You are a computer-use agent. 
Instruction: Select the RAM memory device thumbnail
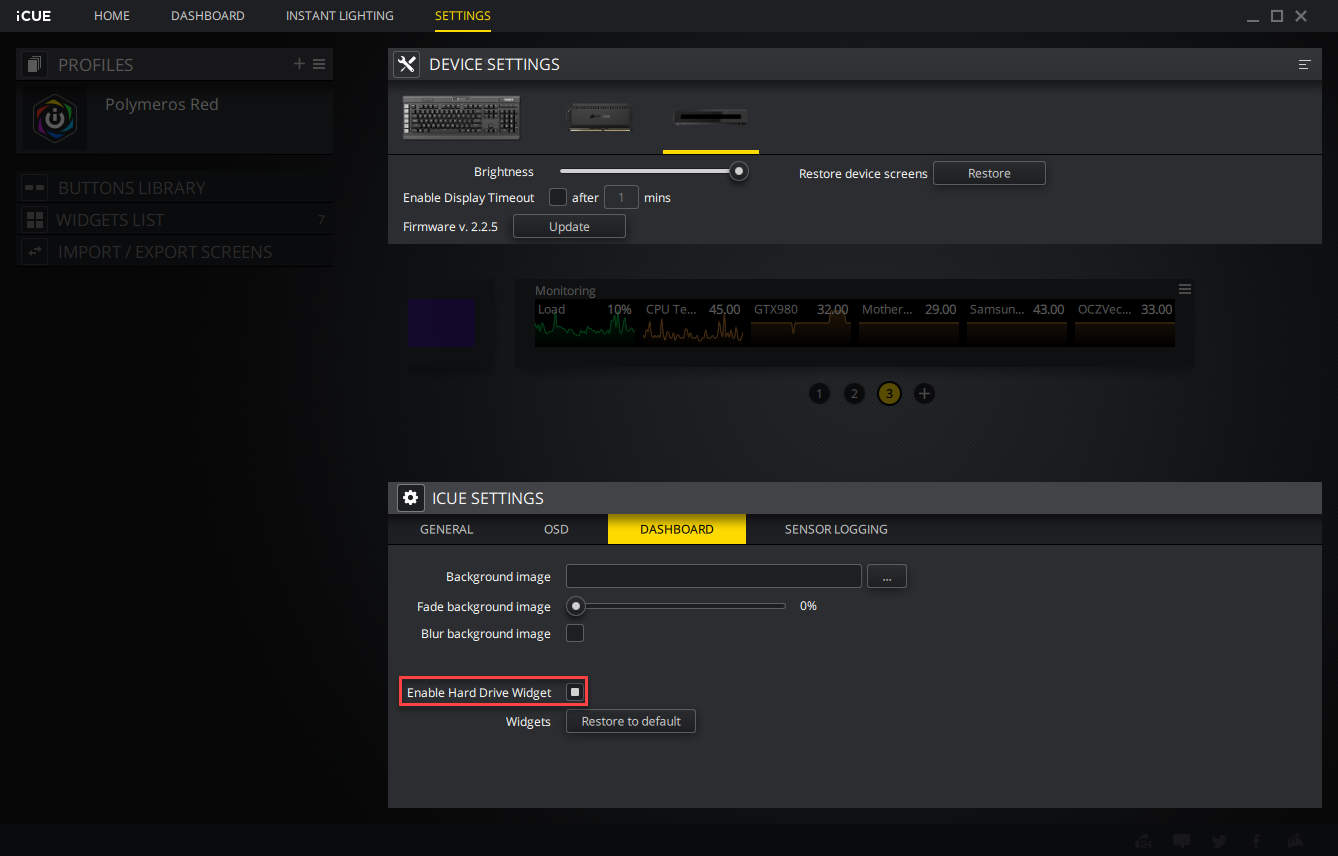(600, 117)
